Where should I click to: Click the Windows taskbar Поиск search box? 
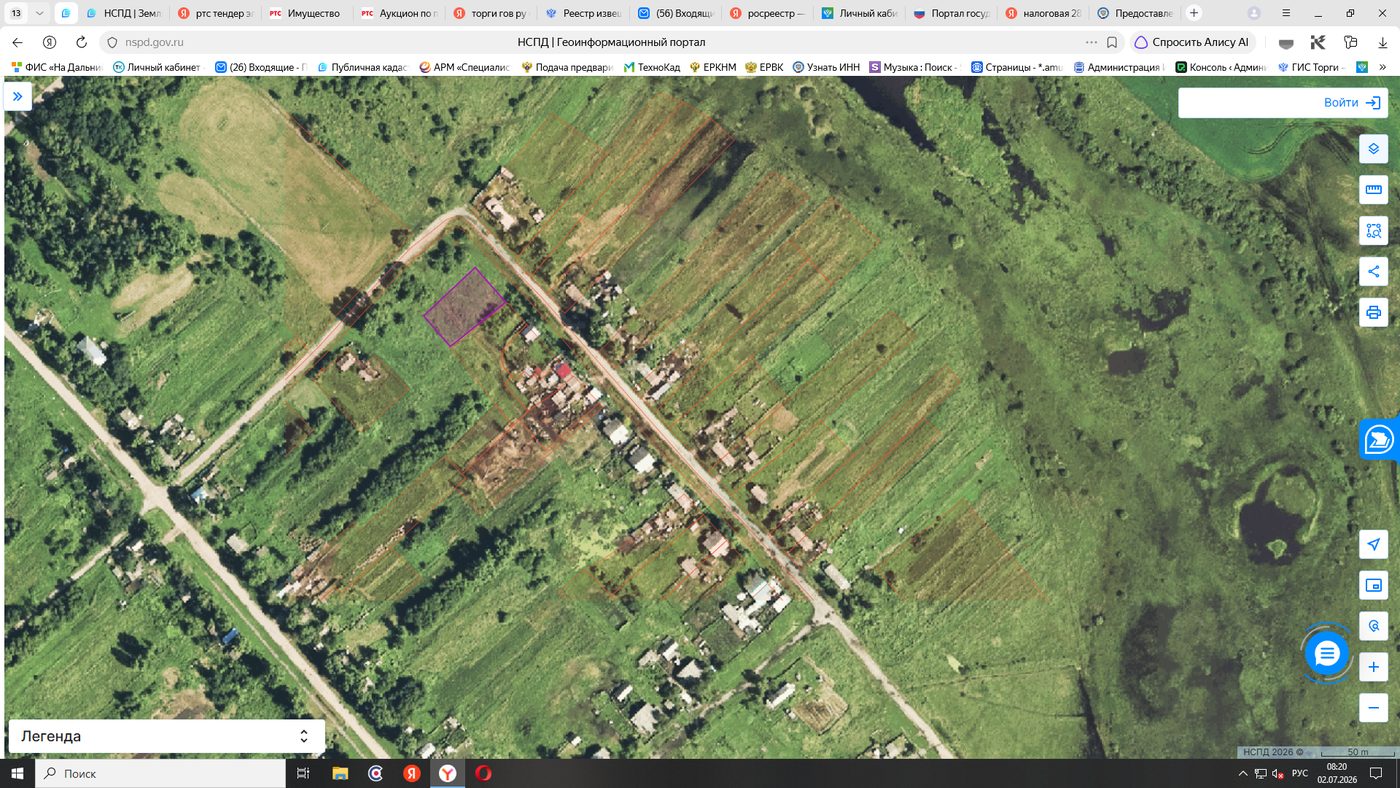click(x=160, y=773)
